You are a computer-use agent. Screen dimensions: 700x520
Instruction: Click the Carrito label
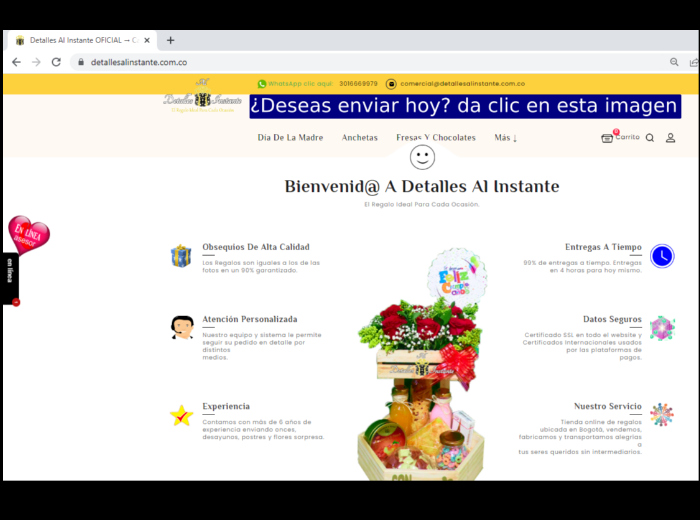(627, 137)
